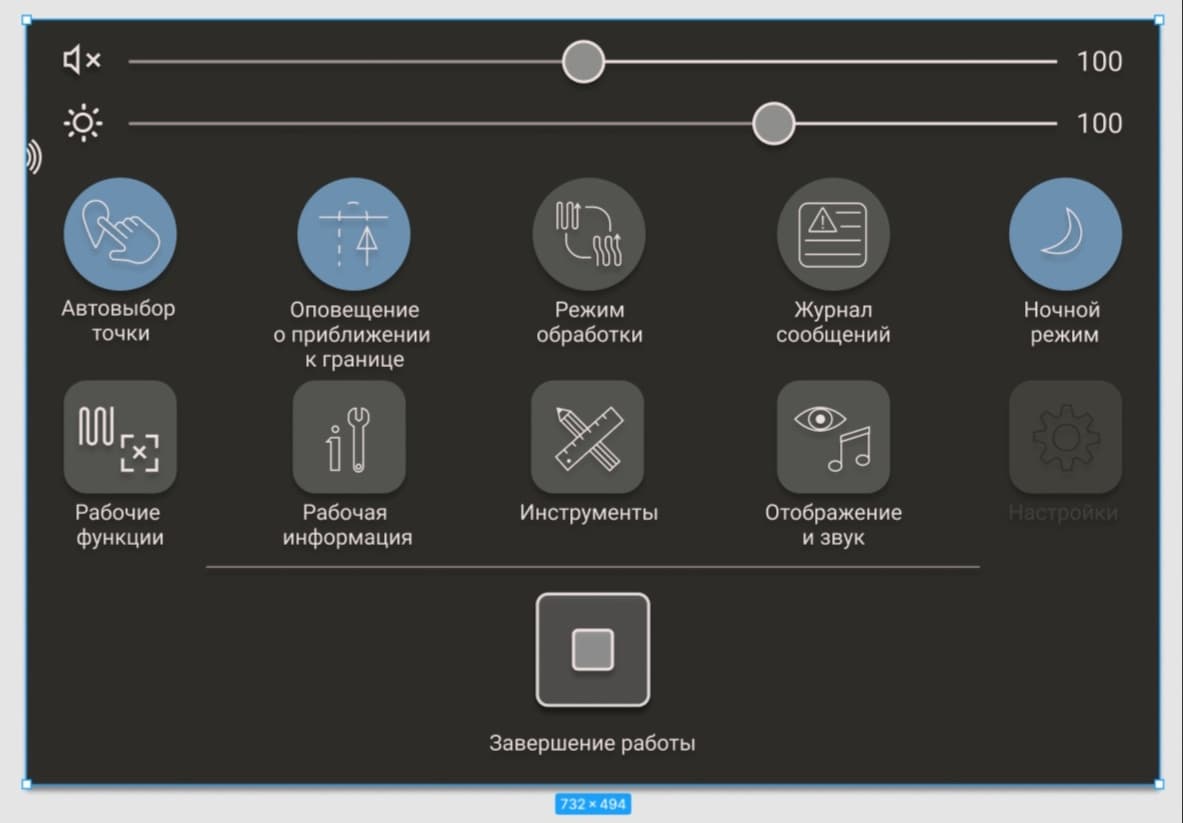The image size is (1183, 823).
Task: Click the volume value 100
Action: click(1099, 62)
